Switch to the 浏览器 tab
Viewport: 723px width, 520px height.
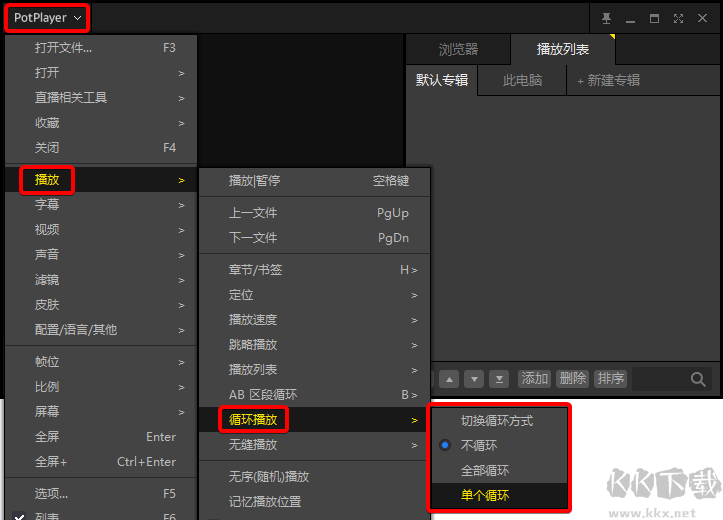coord(458,49)
